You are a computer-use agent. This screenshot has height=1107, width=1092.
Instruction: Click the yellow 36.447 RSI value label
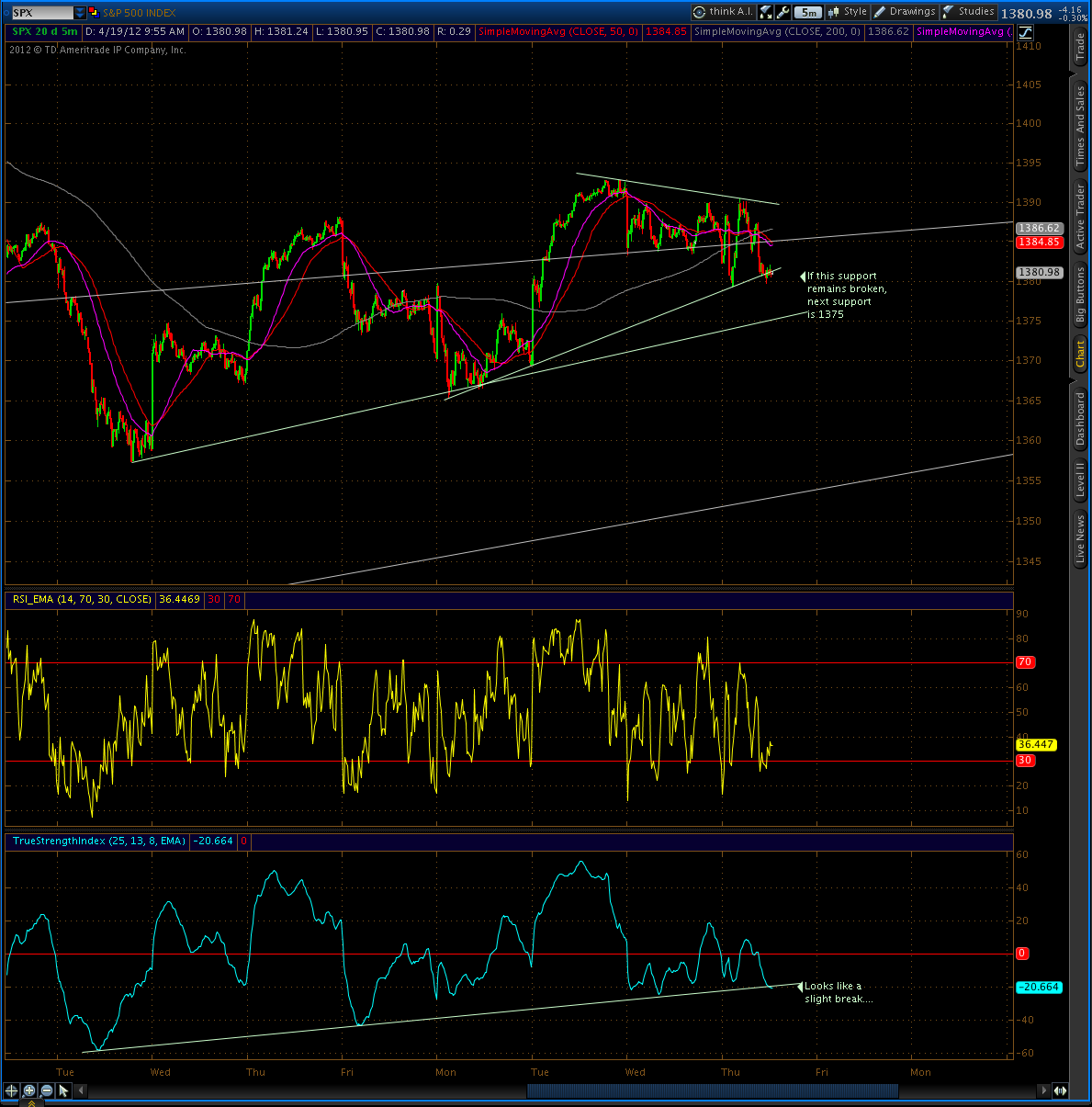[x=1036, y=744]
